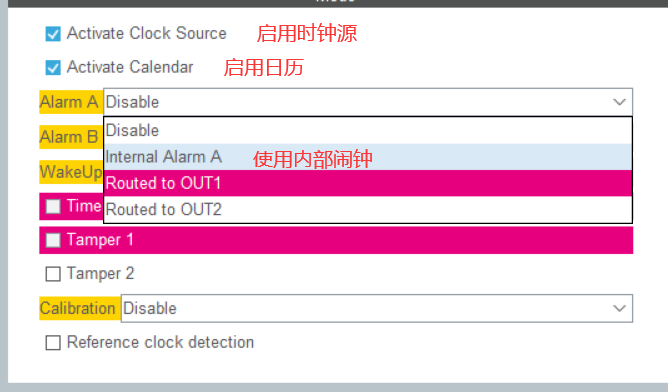Click the Calibration Disable field
This screenshot has height=392, width=668.
click(377, 308)
